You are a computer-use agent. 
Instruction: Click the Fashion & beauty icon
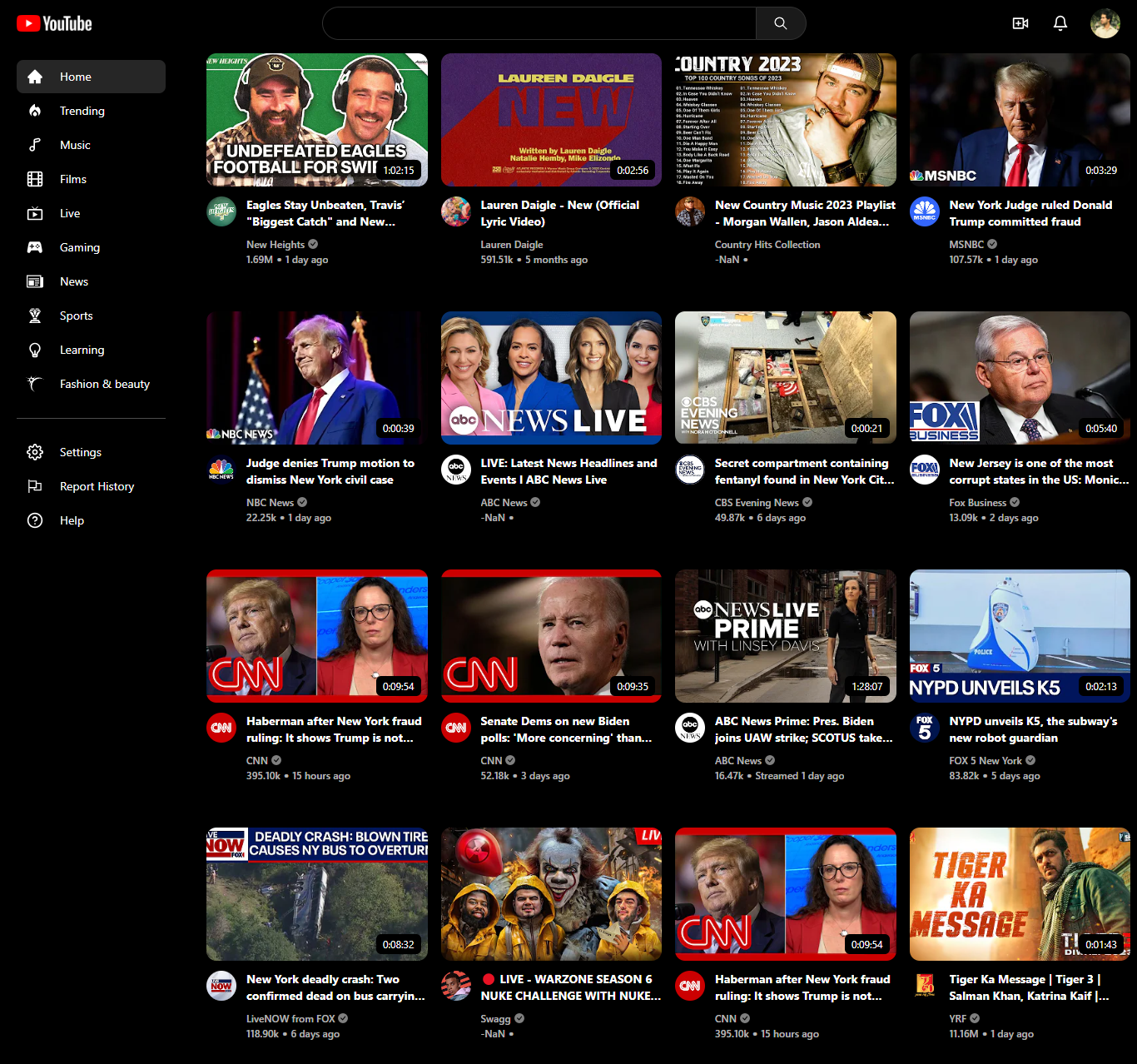(35, 384)
